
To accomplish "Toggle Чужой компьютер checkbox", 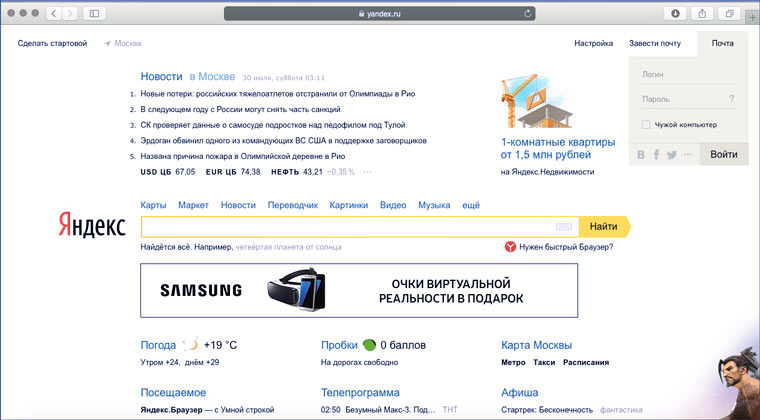I will (646, 125).
